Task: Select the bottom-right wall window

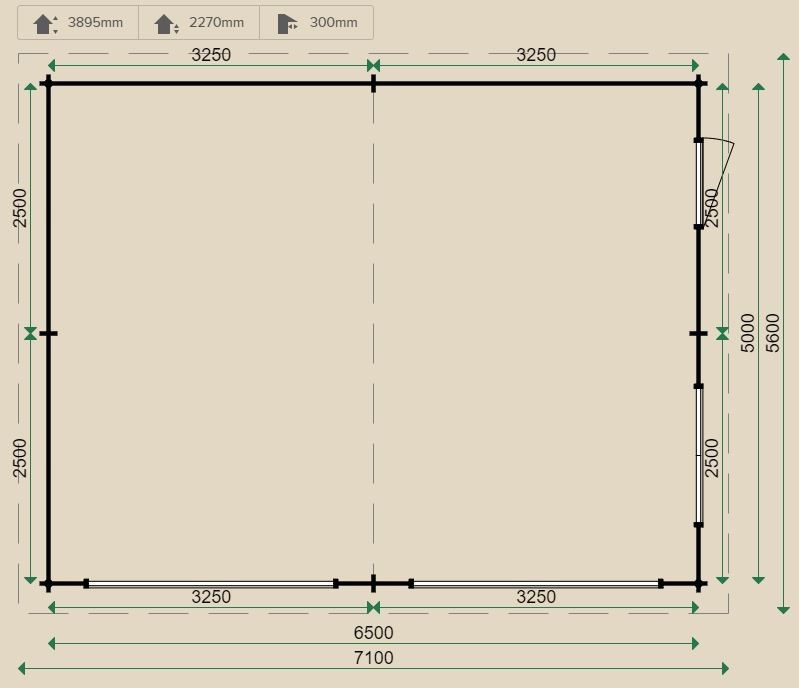Action: (x=536, y=583)
